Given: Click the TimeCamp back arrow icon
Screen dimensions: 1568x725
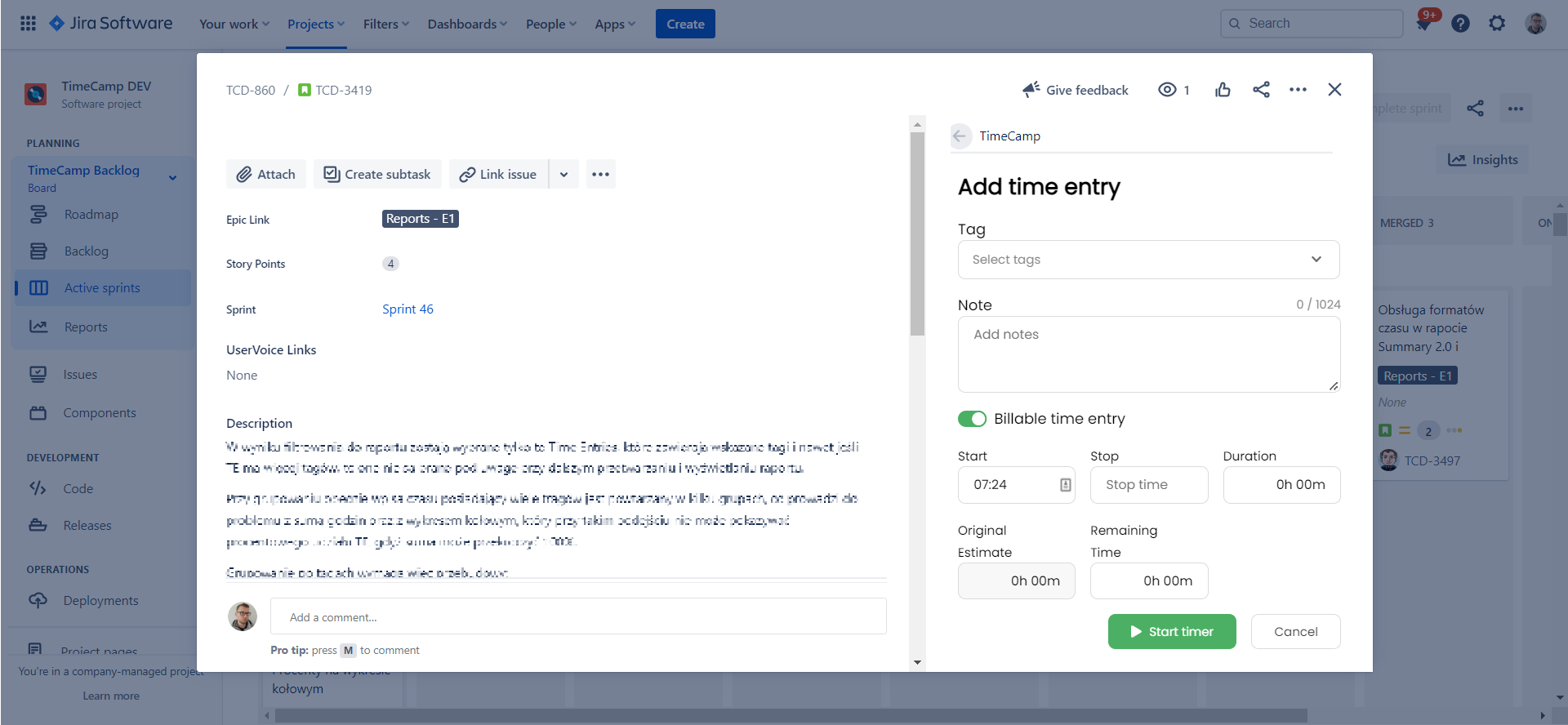Looking at the screenshot, I should pyautogui.click(x=960, y=136).
